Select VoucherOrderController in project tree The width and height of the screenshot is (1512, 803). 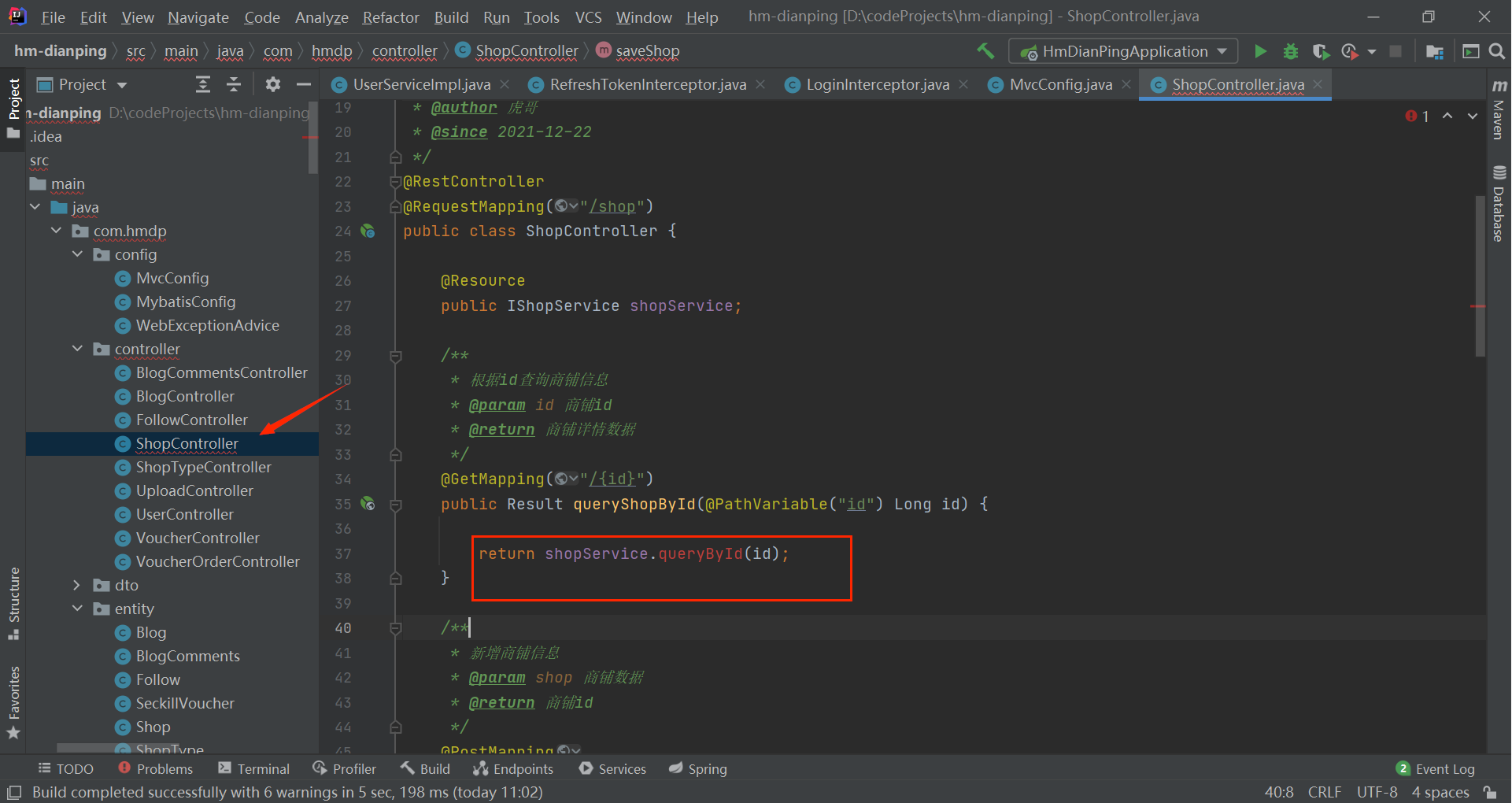point(217,561)
